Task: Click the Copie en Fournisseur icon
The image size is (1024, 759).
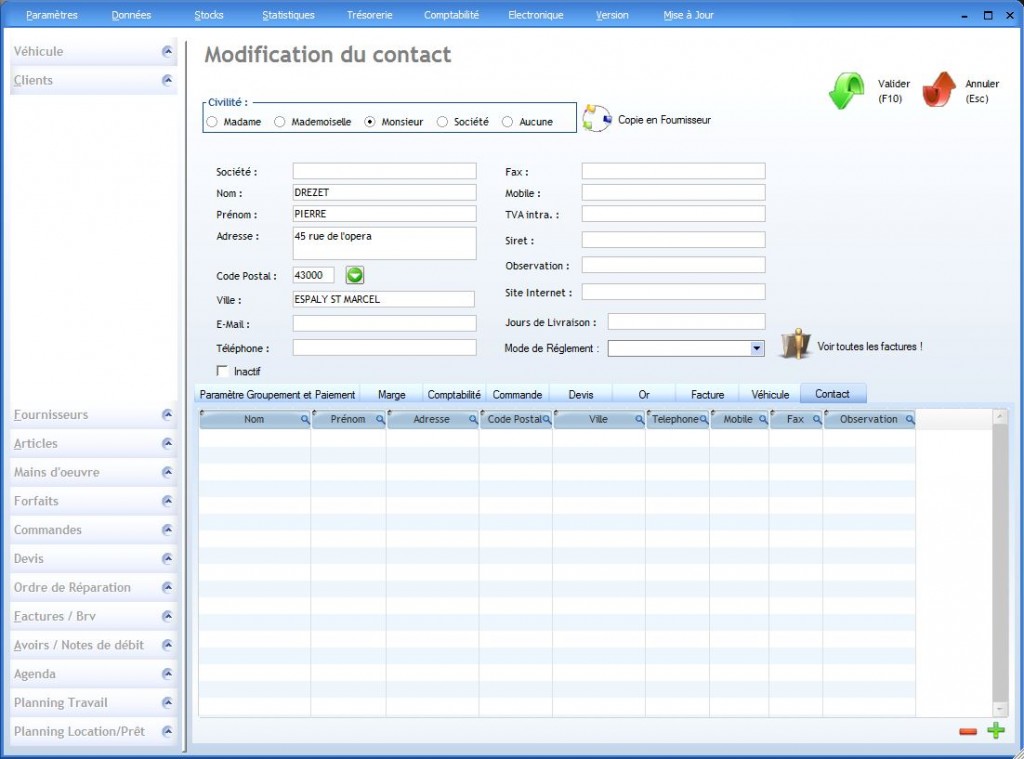Action: pyautogui.click(x=596, y=118)
